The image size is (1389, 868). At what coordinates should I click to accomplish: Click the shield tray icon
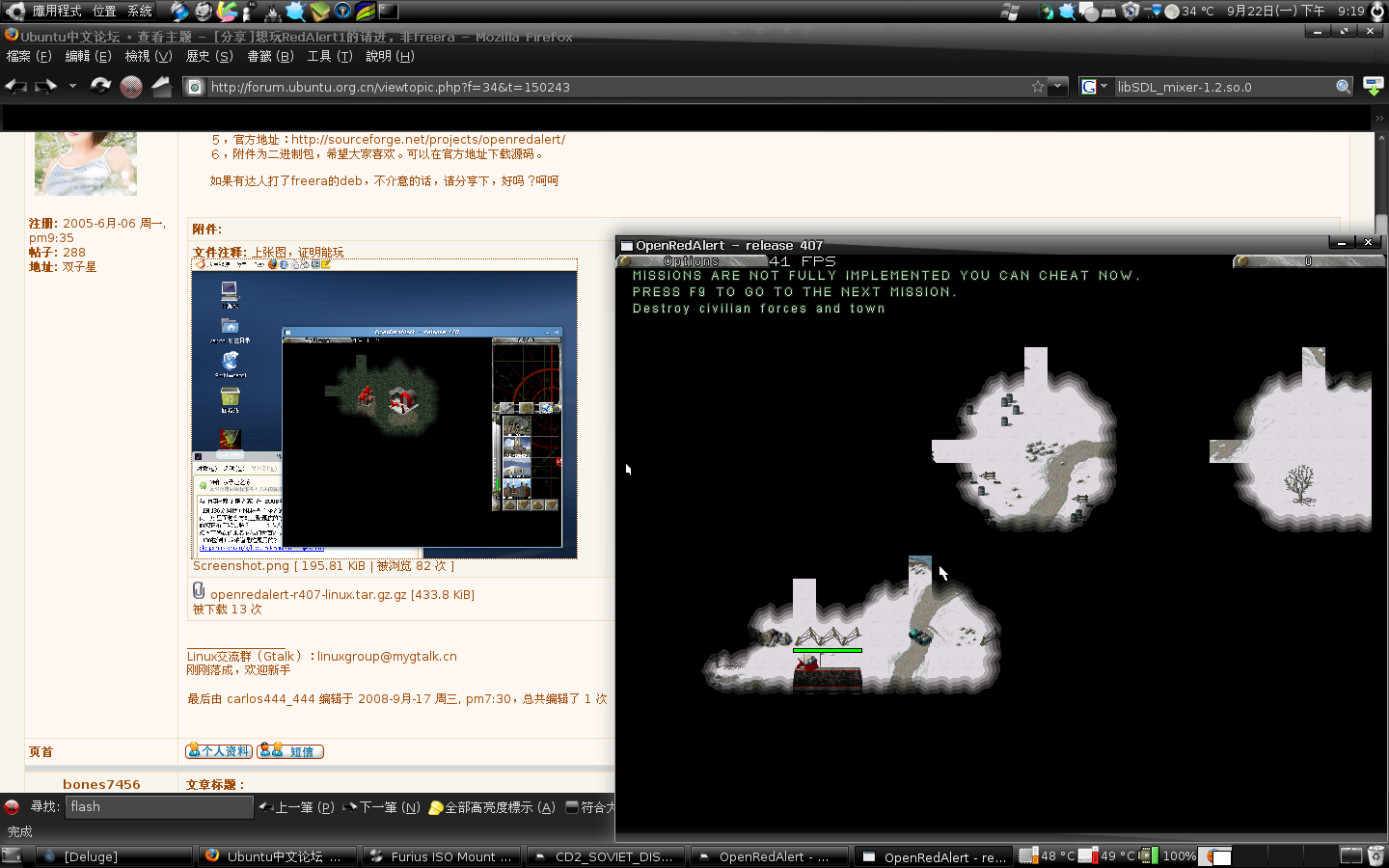pyautogui.click(x=1130, y=12)
